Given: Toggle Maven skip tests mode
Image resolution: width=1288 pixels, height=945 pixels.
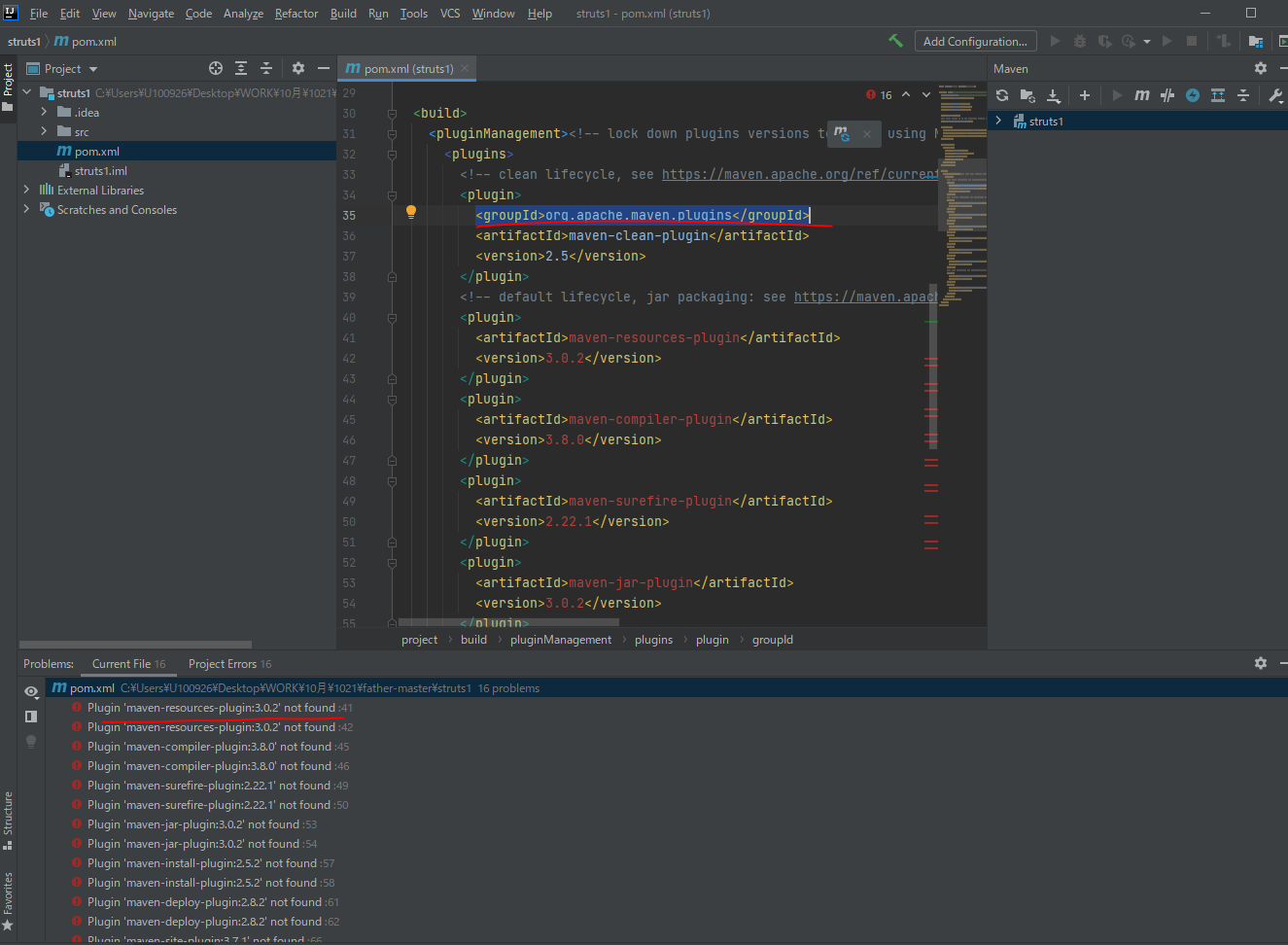Looking at the screenshot, I should coord(1167,95).
